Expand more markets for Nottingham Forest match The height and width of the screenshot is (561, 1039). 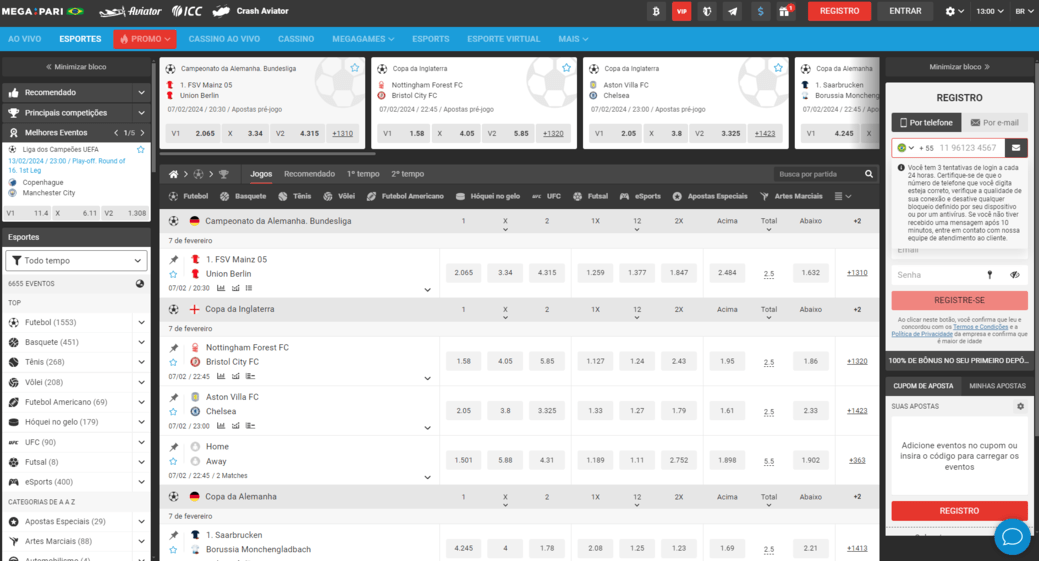pyautogui.click(x=427, y=378)
